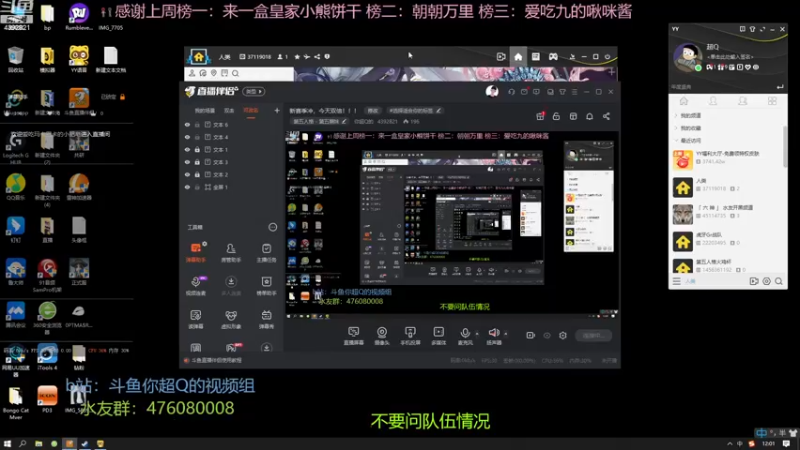The image size is (800, 450).
Task: Click the apps grid icon in YY window
Action: point(772,101)
